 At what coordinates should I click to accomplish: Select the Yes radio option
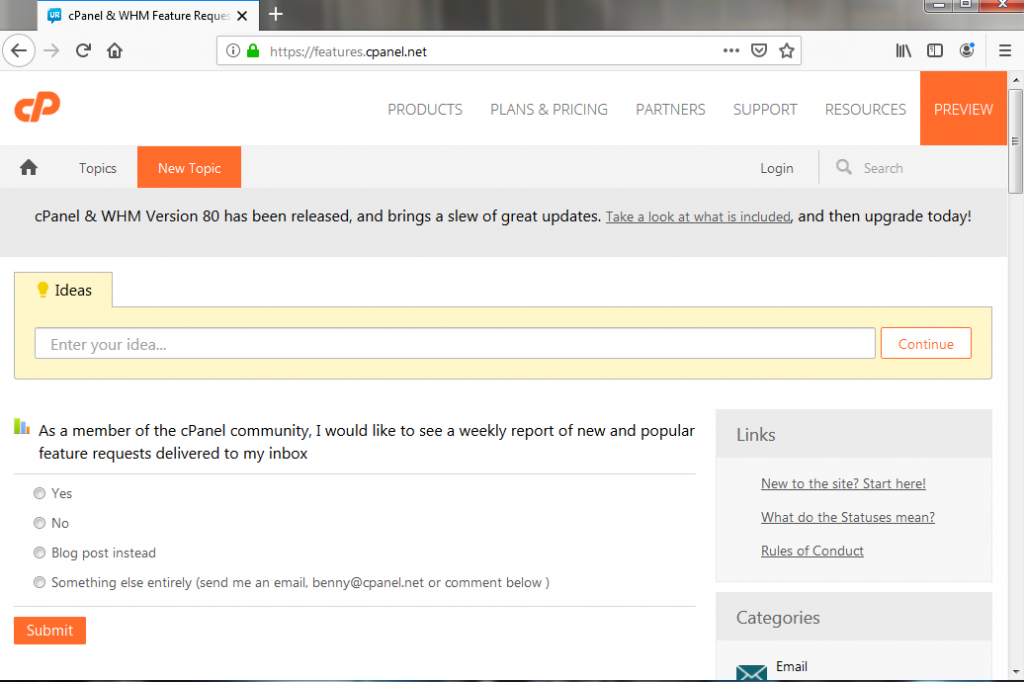[x=39, y=493]
